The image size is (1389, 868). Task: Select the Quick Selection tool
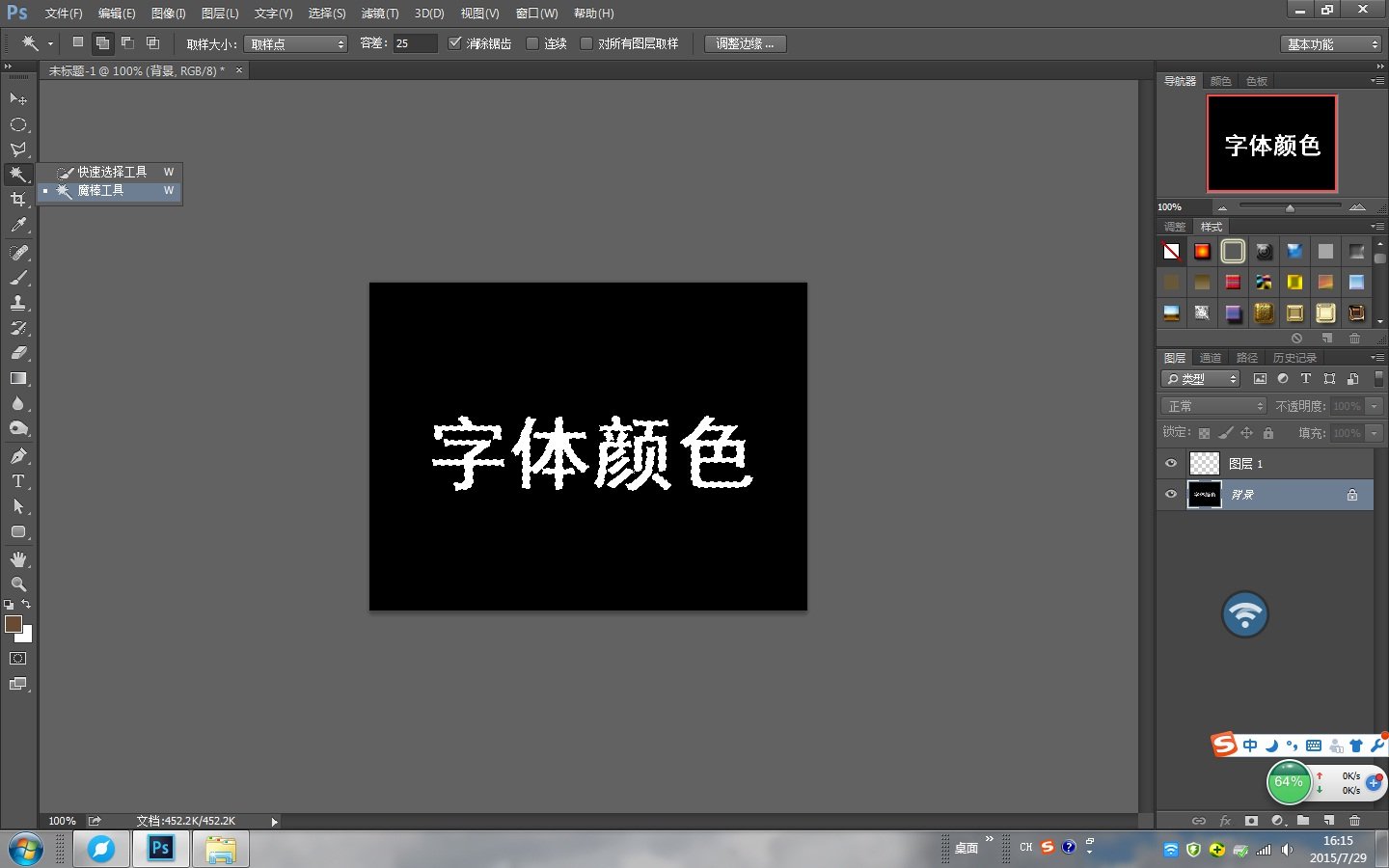(108, 172)
